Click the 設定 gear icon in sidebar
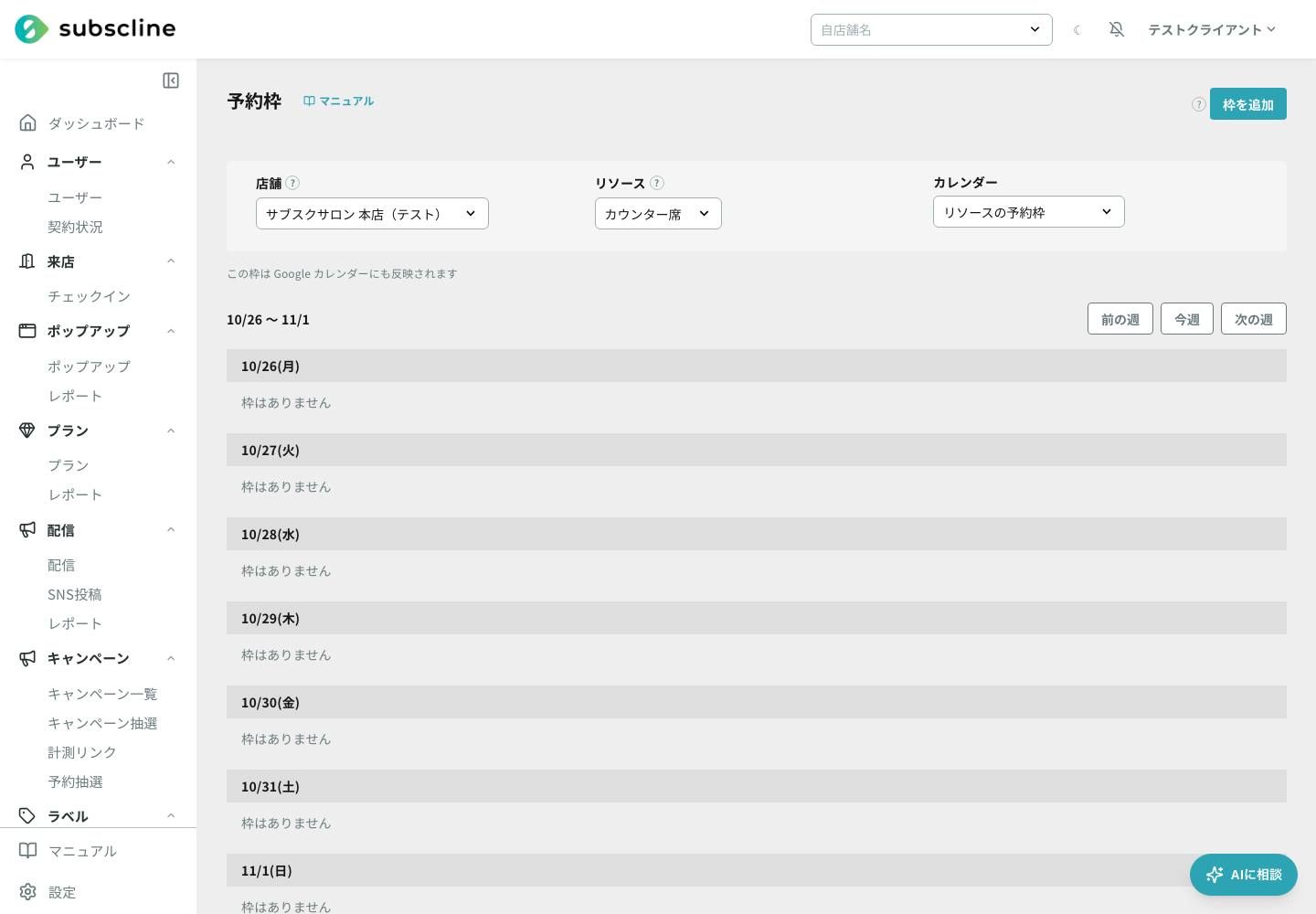The height and width of the screenshot is (914, 1316). click(x=28, y=892)
